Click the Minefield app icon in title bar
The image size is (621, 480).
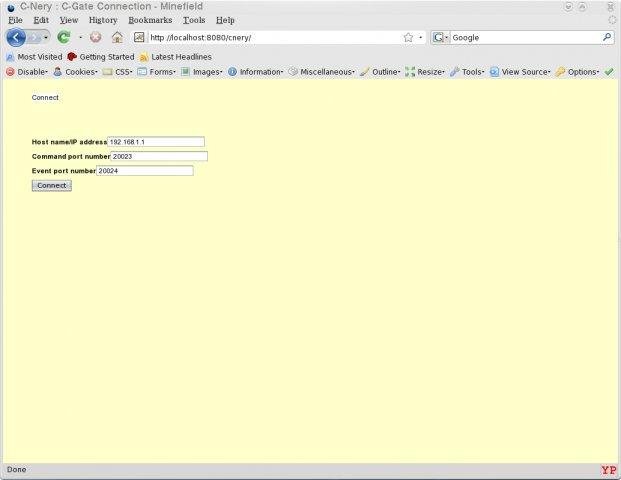point(11,8)
